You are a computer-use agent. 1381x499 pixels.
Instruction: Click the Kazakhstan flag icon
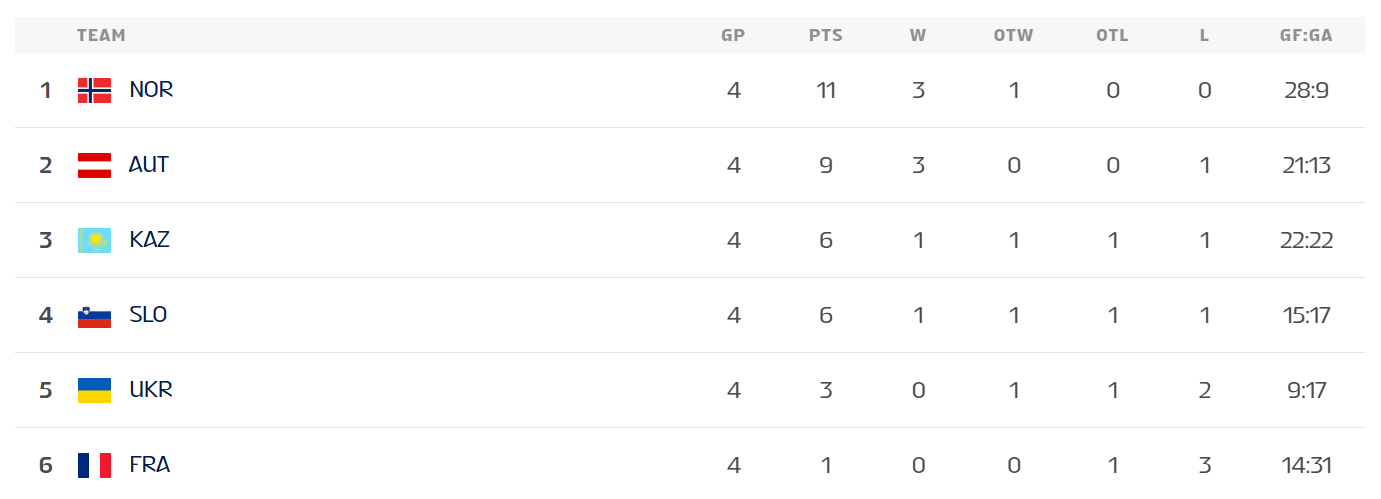94,240
